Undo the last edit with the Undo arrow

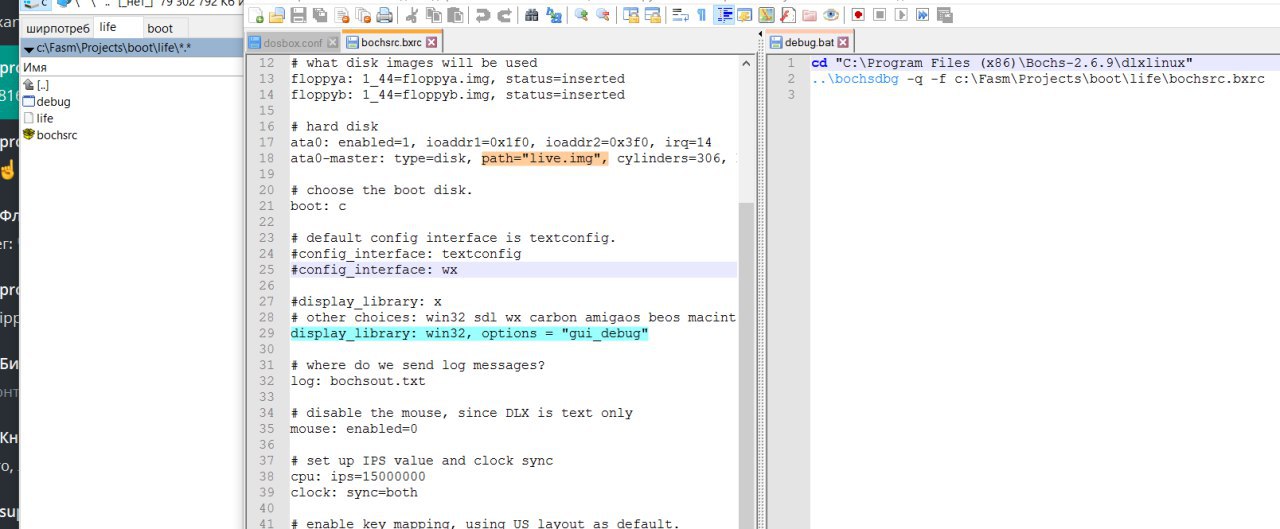483,15
